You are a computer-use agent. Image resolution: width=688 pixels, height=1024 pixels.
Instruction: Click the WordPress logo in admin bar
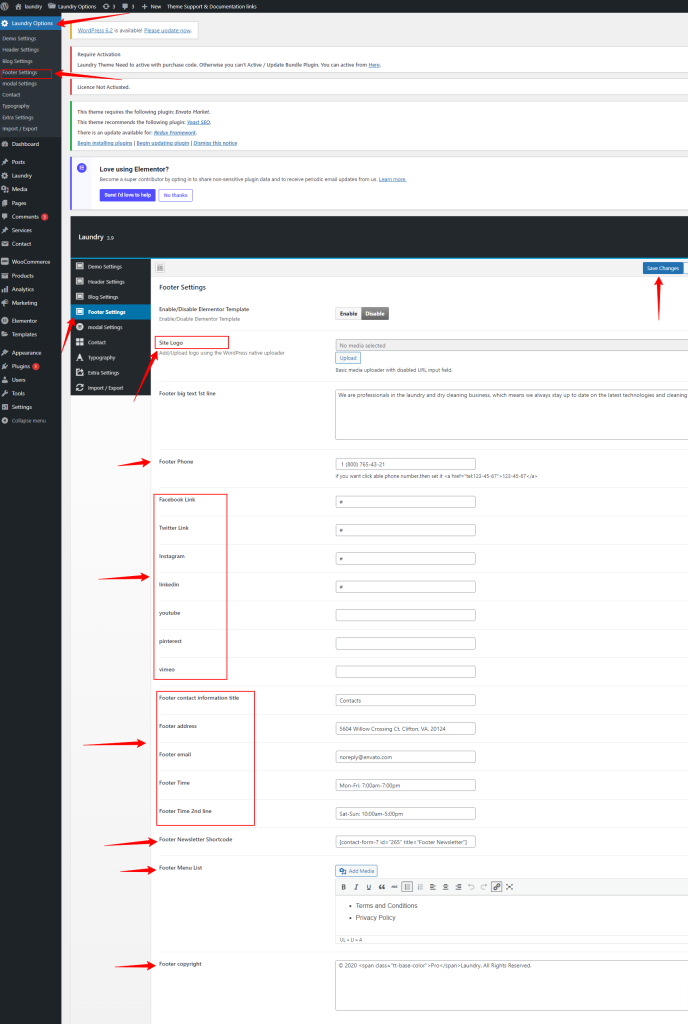[x=5, y=6]
